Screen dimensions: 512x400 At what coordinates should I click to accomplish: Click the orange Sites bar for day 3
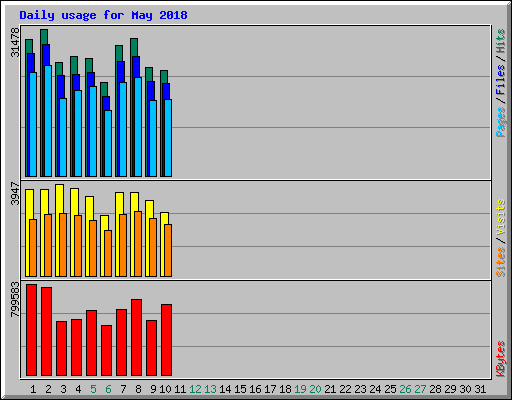[63, 245]
